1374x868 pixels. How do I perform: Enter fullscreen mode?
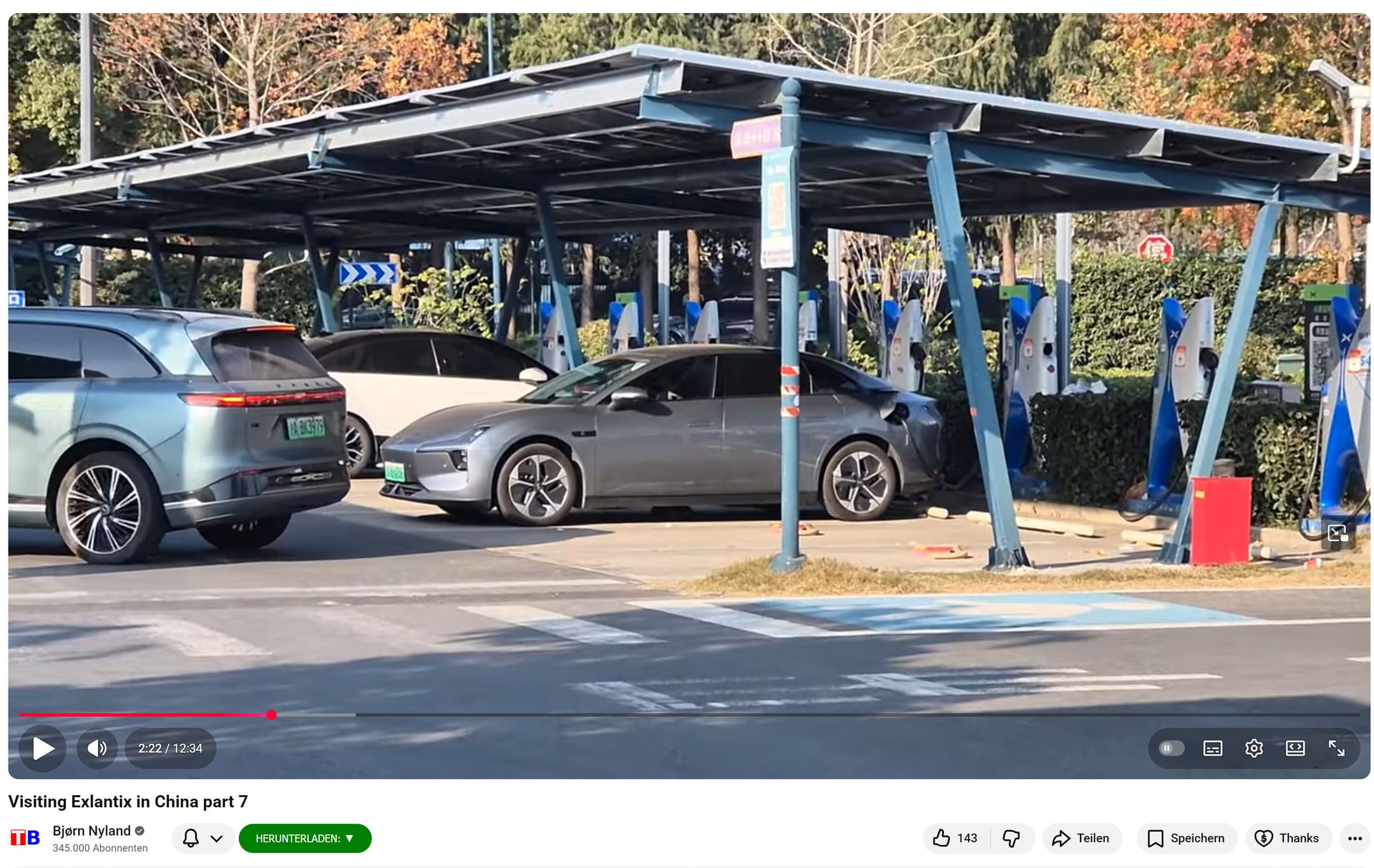coord(1336,748)
